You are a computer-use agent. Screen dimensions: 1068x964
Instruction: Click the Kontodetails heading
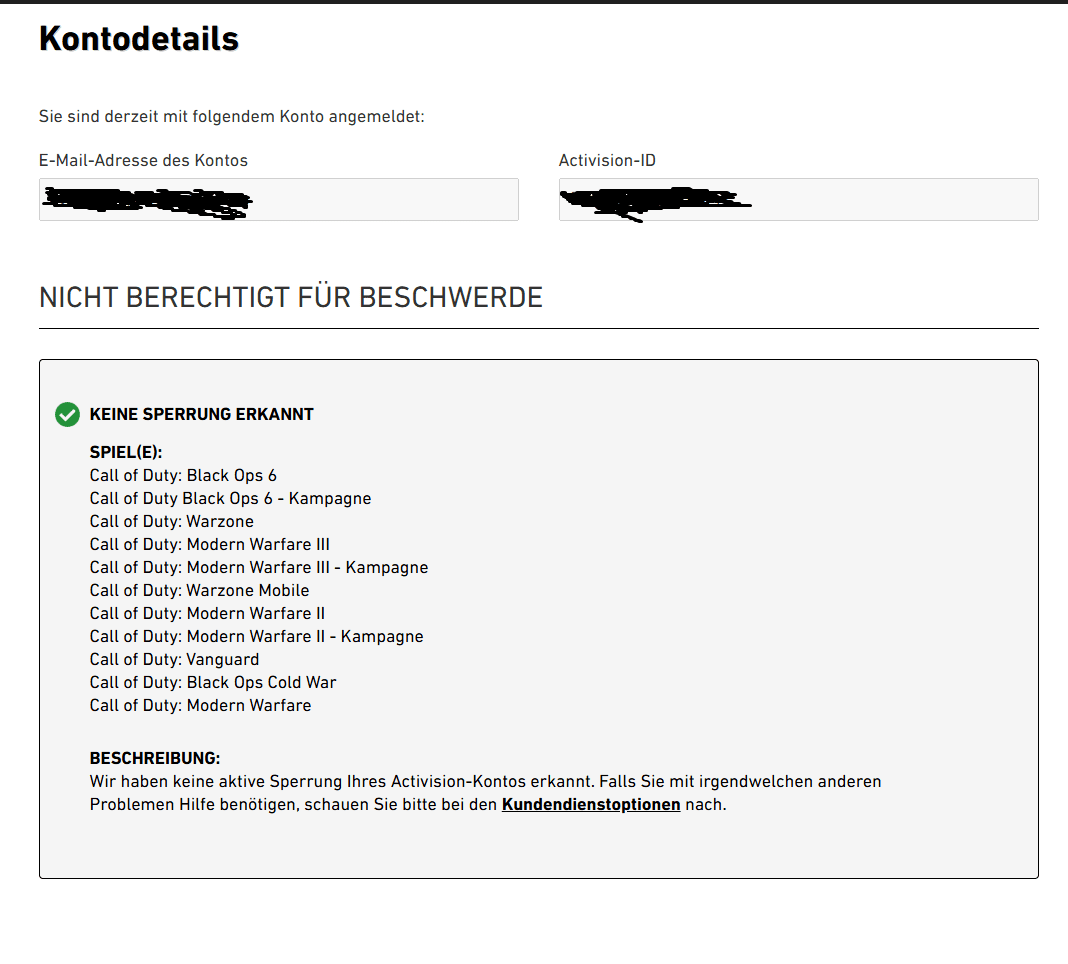coord(139,39)
